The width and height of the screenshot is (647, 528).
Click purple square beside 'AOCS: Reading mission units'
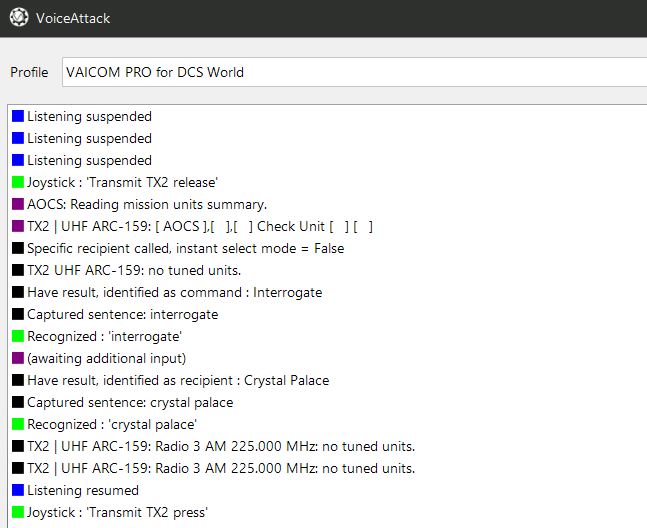click(18, 204)
